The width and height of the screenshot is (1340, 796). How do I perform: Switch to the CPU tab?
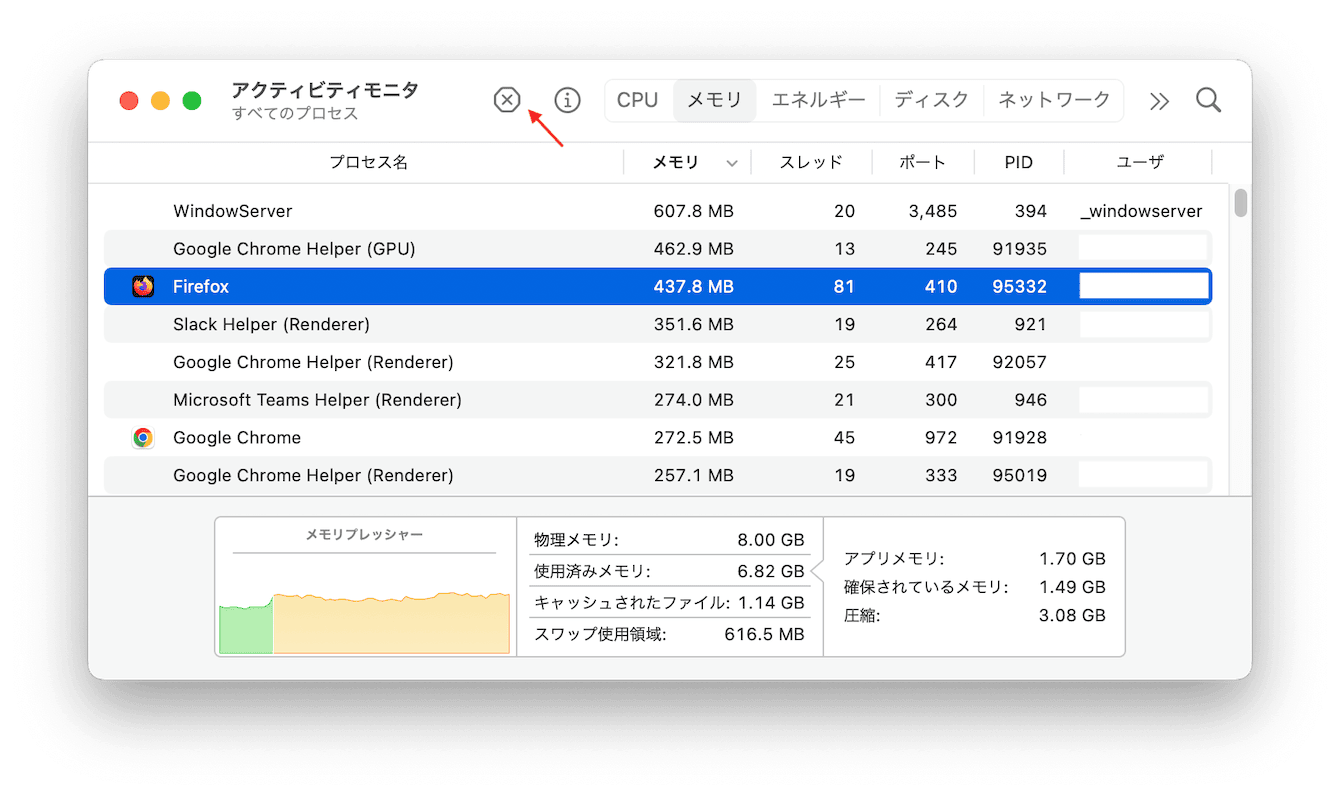638,100
